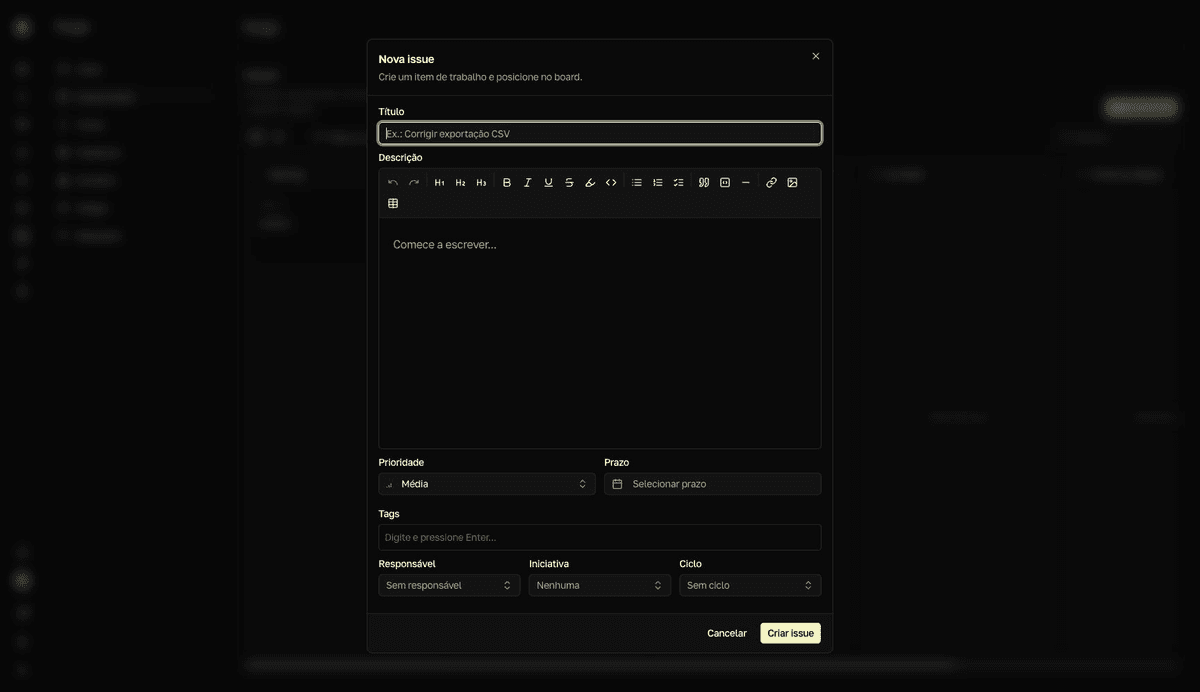The image size is (1200, 692).
Task: Insert a blockquote
Action: pyautogui.click(x=704, y=183)
